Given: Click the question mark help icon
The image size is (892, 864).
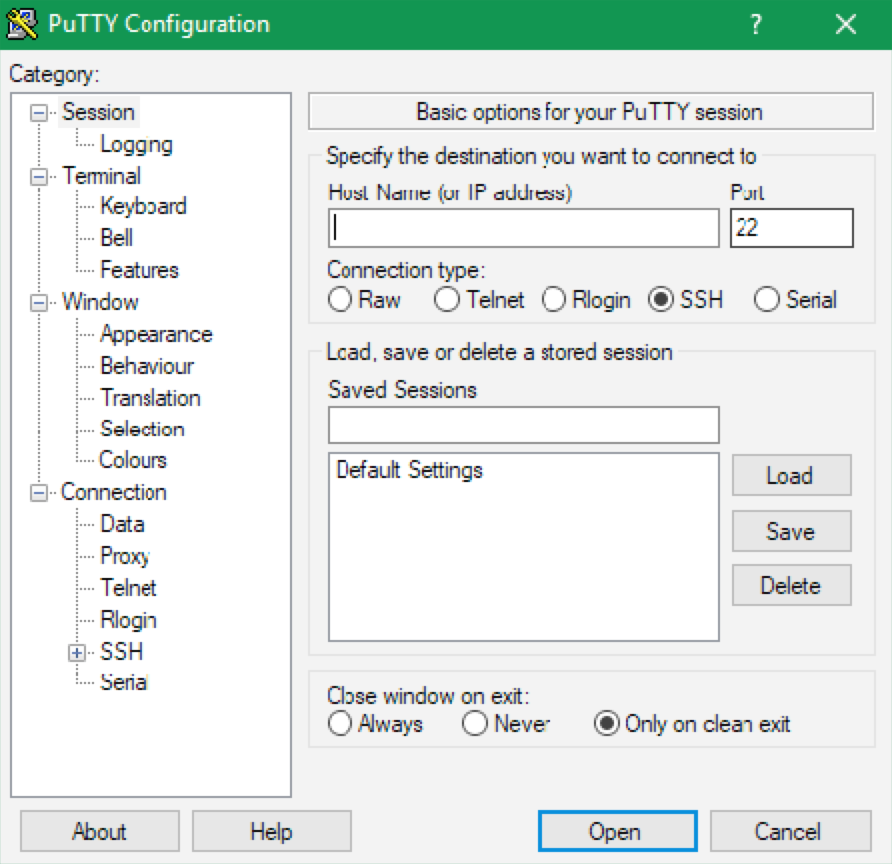Looking at the screenshot, I should [x=756, y=24].
